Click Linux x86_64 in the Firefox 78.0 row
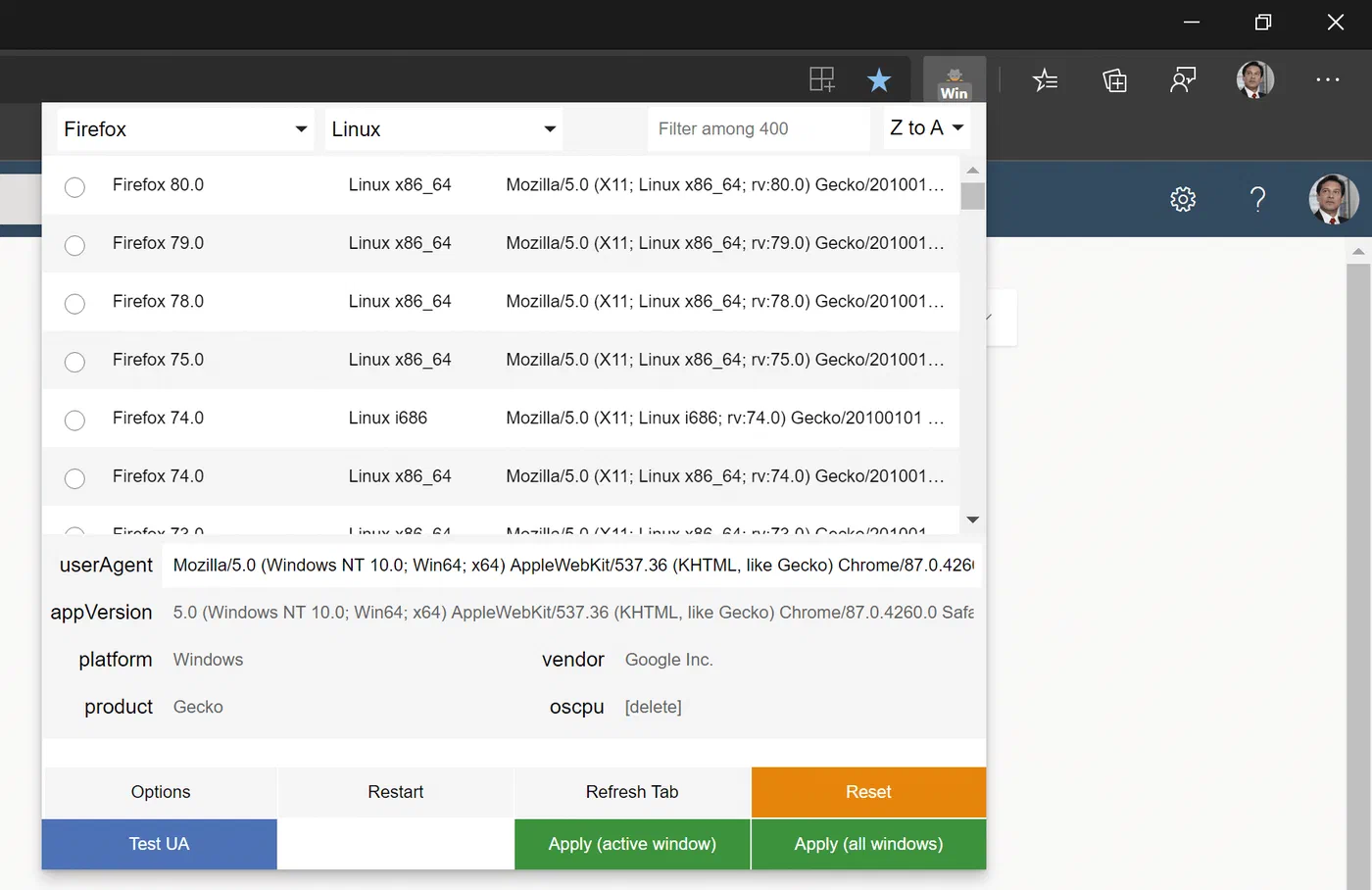1372x890 pixels. [400, 301]
